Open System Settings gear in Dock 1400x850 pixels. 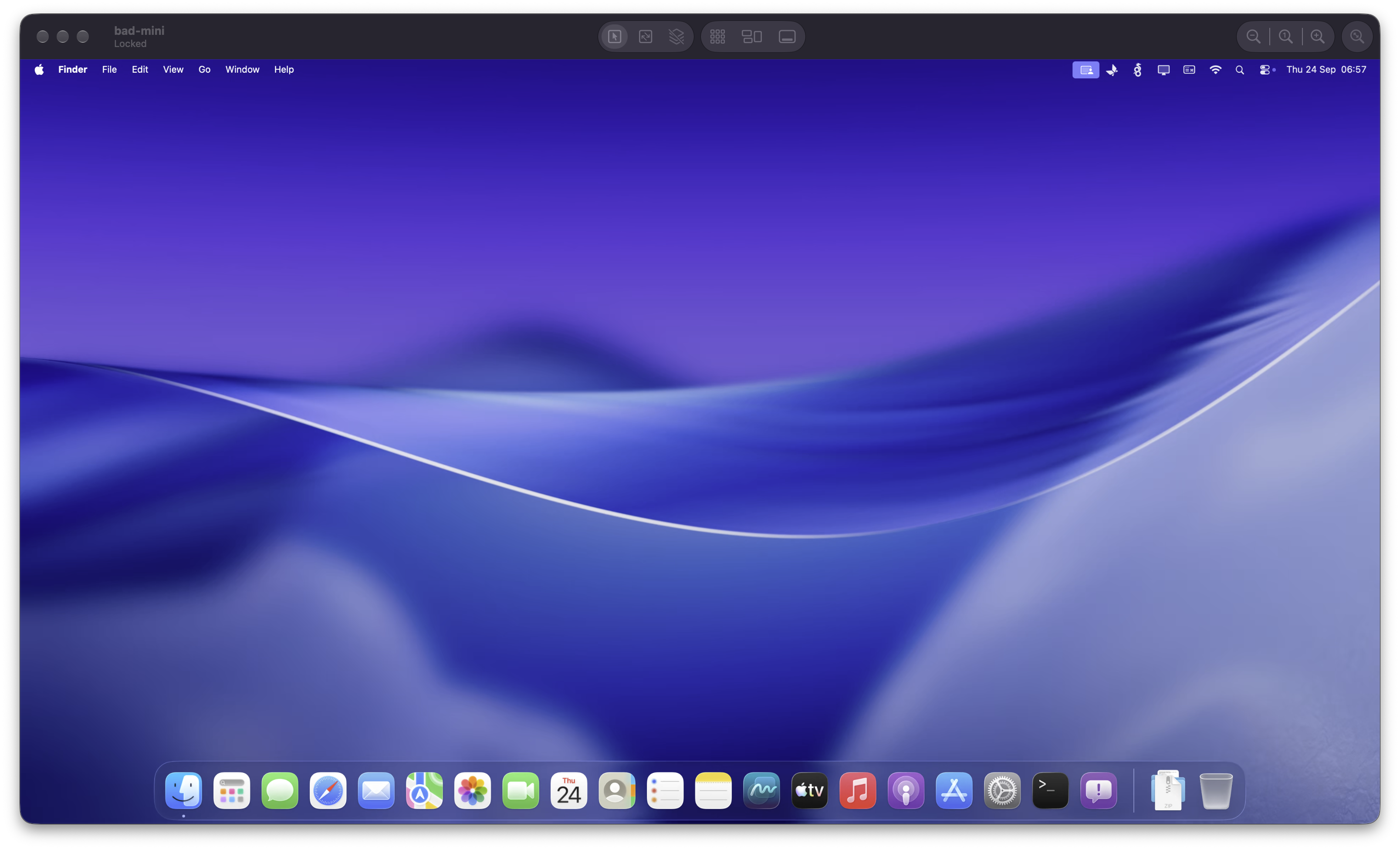(x=1002, y=790)
